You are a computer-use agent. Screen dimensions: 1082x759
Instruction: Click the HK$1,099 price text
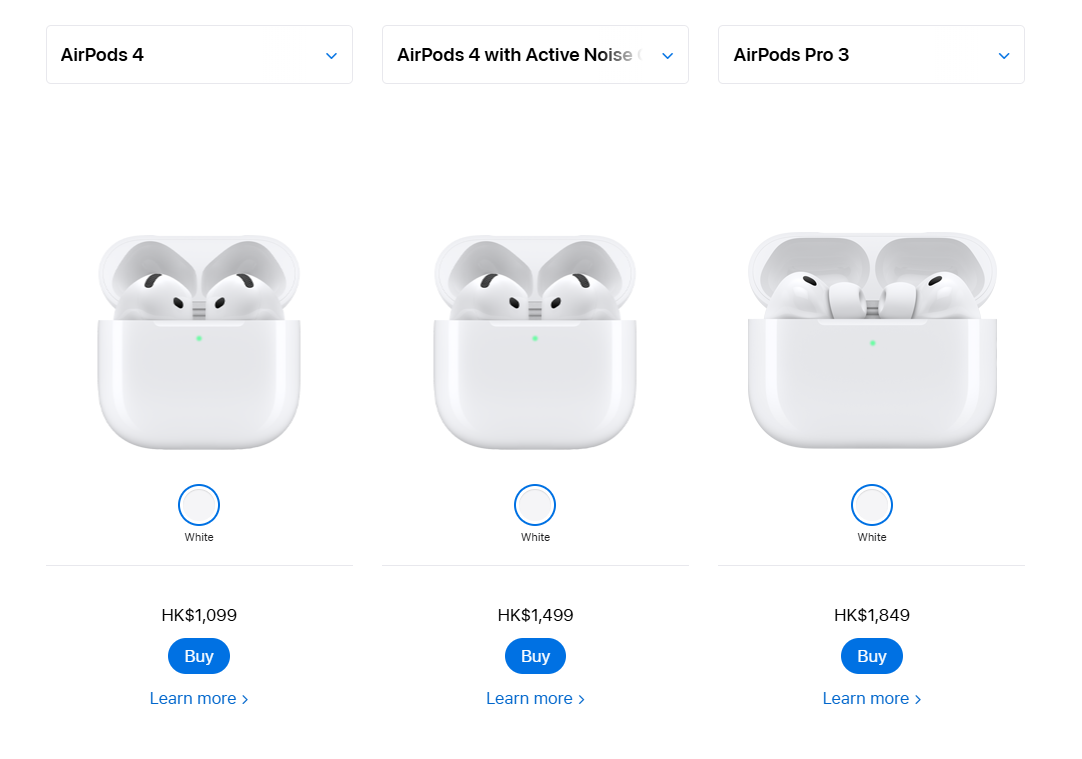coord(199,615)
